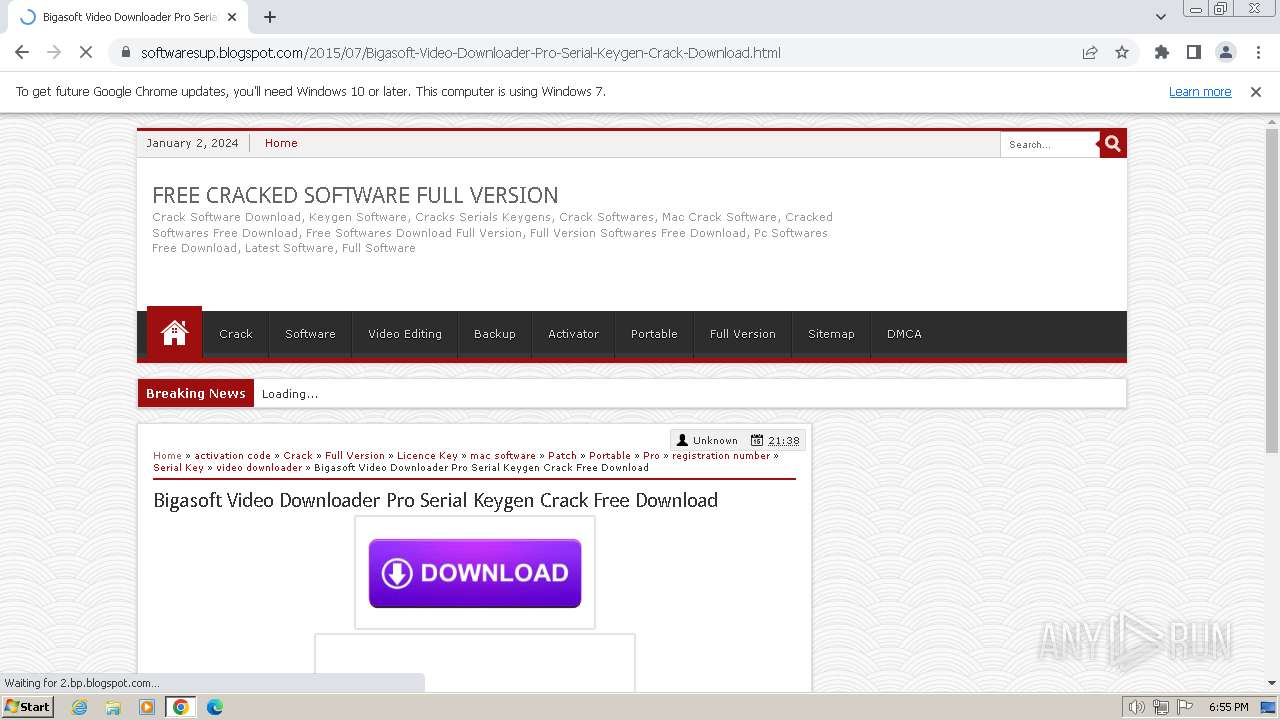Go back to the previous page
The image size is (1280, 720).
[22, 53]
